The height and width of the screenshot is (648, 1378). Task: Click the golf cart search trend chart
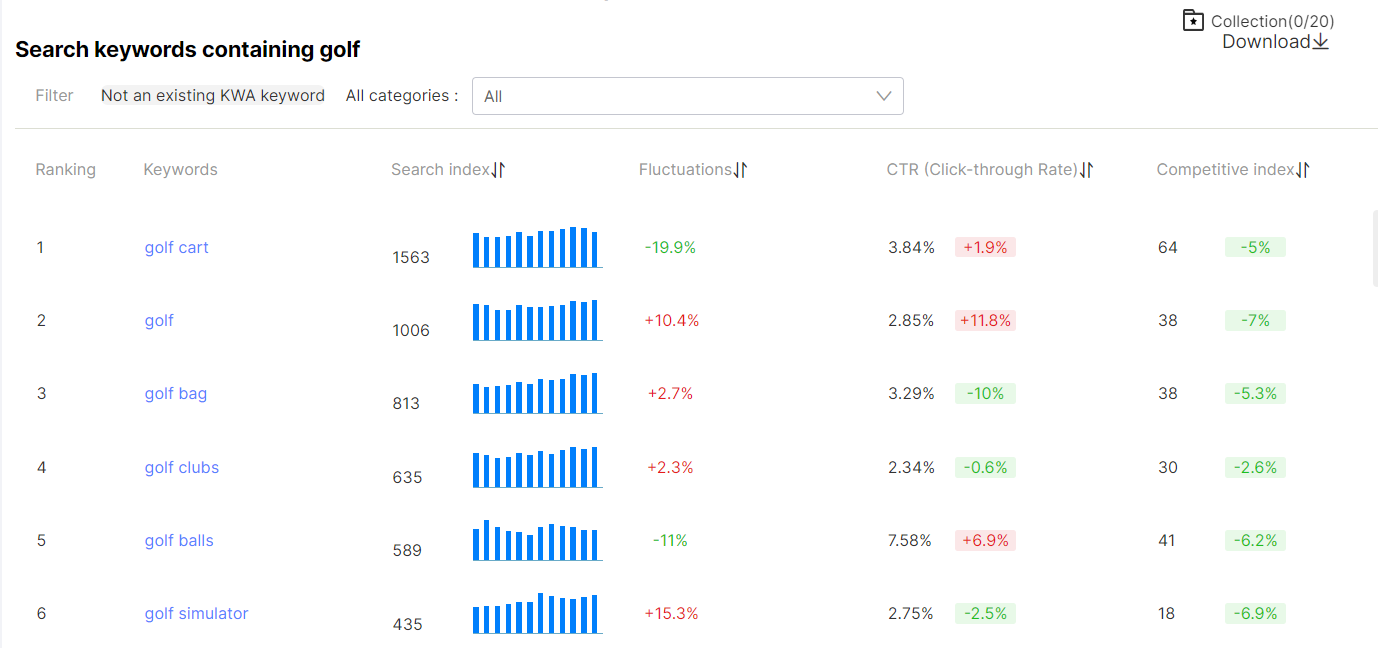coord(537,248)
